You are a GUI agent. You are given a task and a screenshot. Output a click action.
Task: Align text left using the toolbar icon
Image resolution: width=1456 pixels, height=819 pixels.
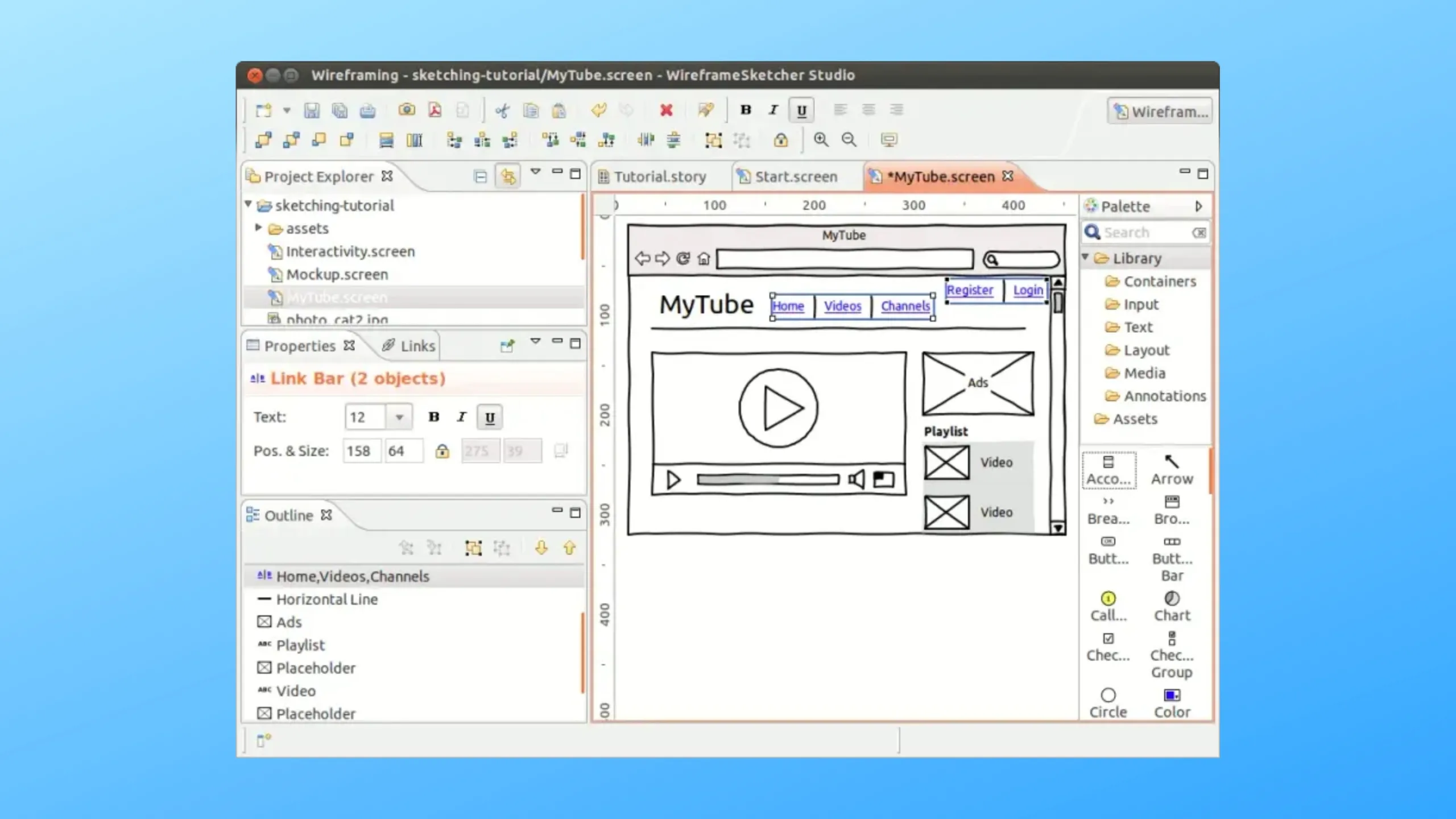pyautogui.click(x=840, y=110)
